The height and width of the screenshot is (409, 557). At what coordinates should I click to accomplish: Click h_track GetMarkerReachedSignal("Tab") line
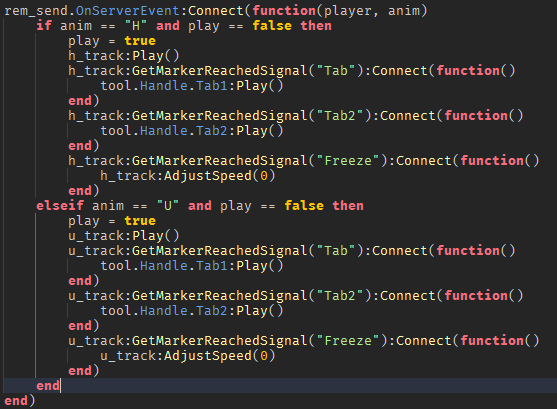coord(292,71)
